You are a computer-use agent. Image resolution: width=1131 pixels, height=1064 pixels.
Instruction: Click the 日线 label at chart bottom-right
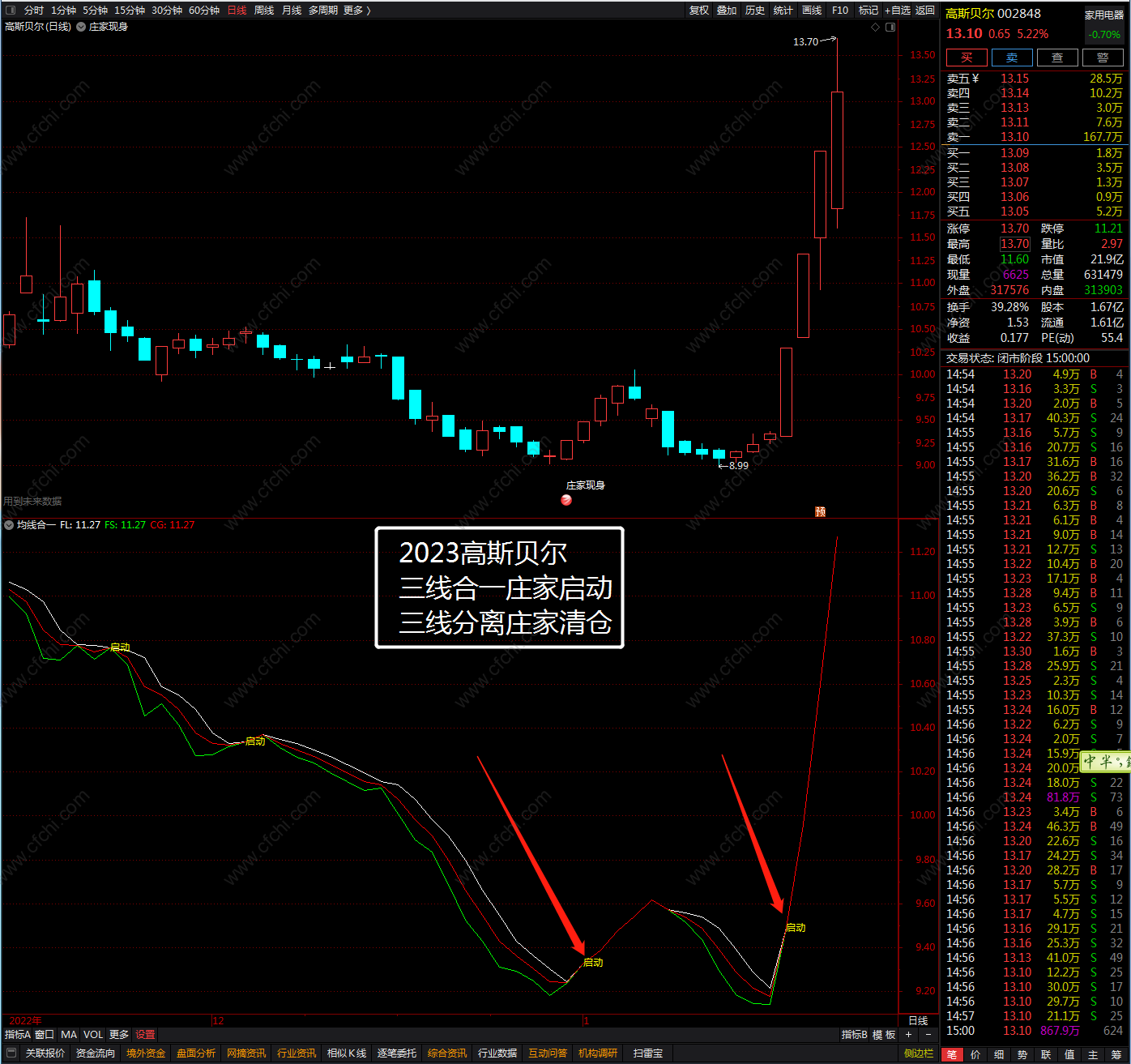[918, 1021]
